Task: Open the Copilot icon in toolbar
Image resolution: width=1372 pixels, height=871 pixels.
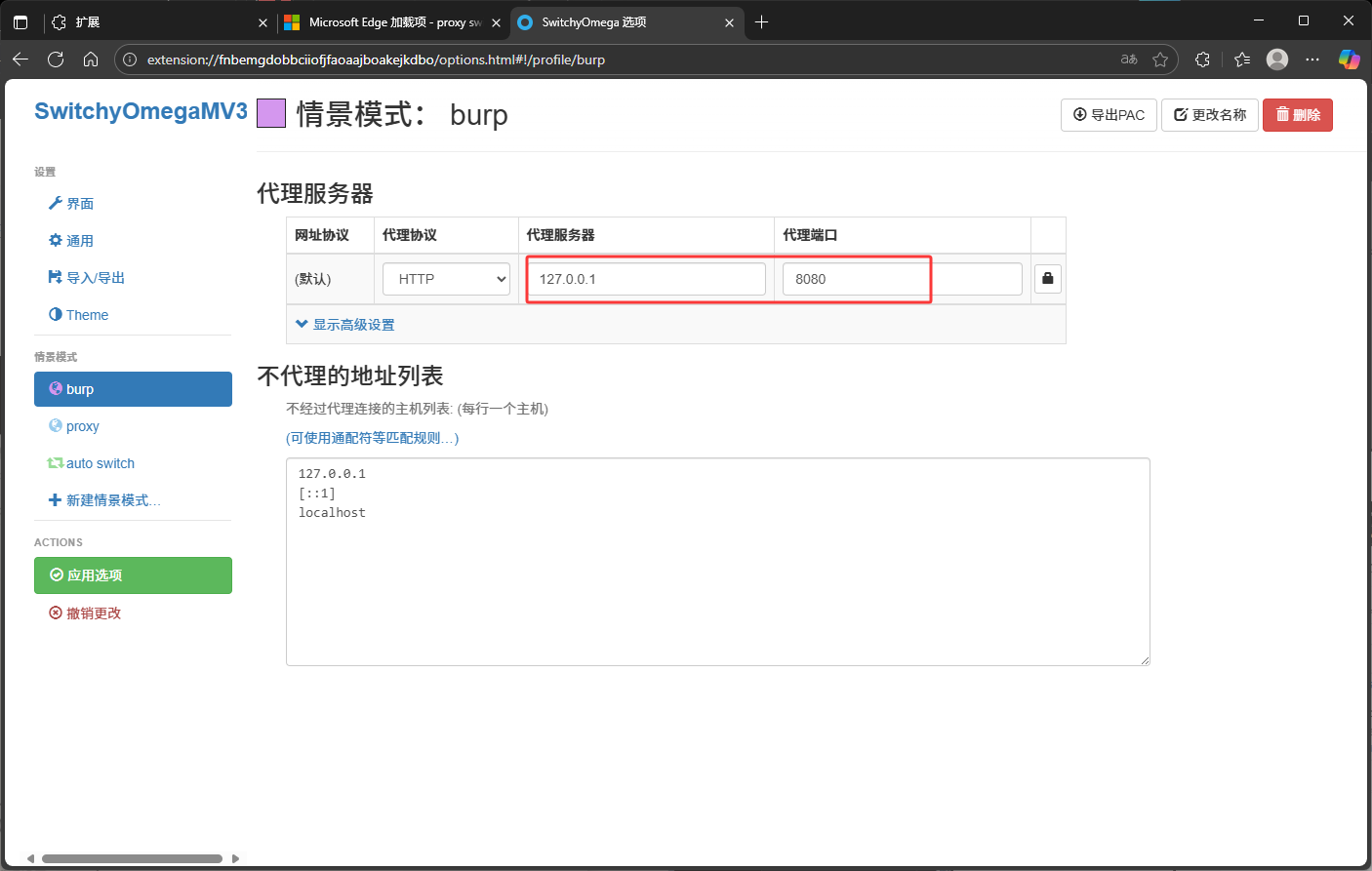Action: click(1349, 59)
